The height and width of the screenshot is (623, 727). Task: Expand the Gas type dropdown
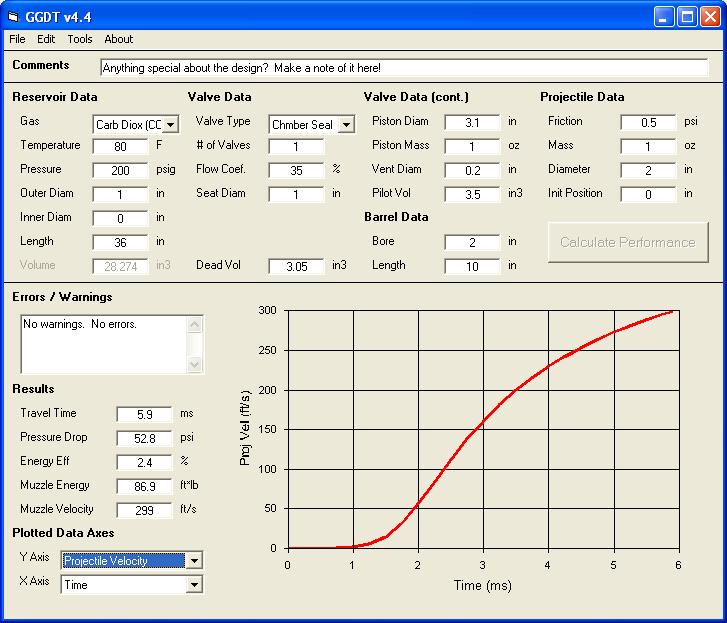170,125
